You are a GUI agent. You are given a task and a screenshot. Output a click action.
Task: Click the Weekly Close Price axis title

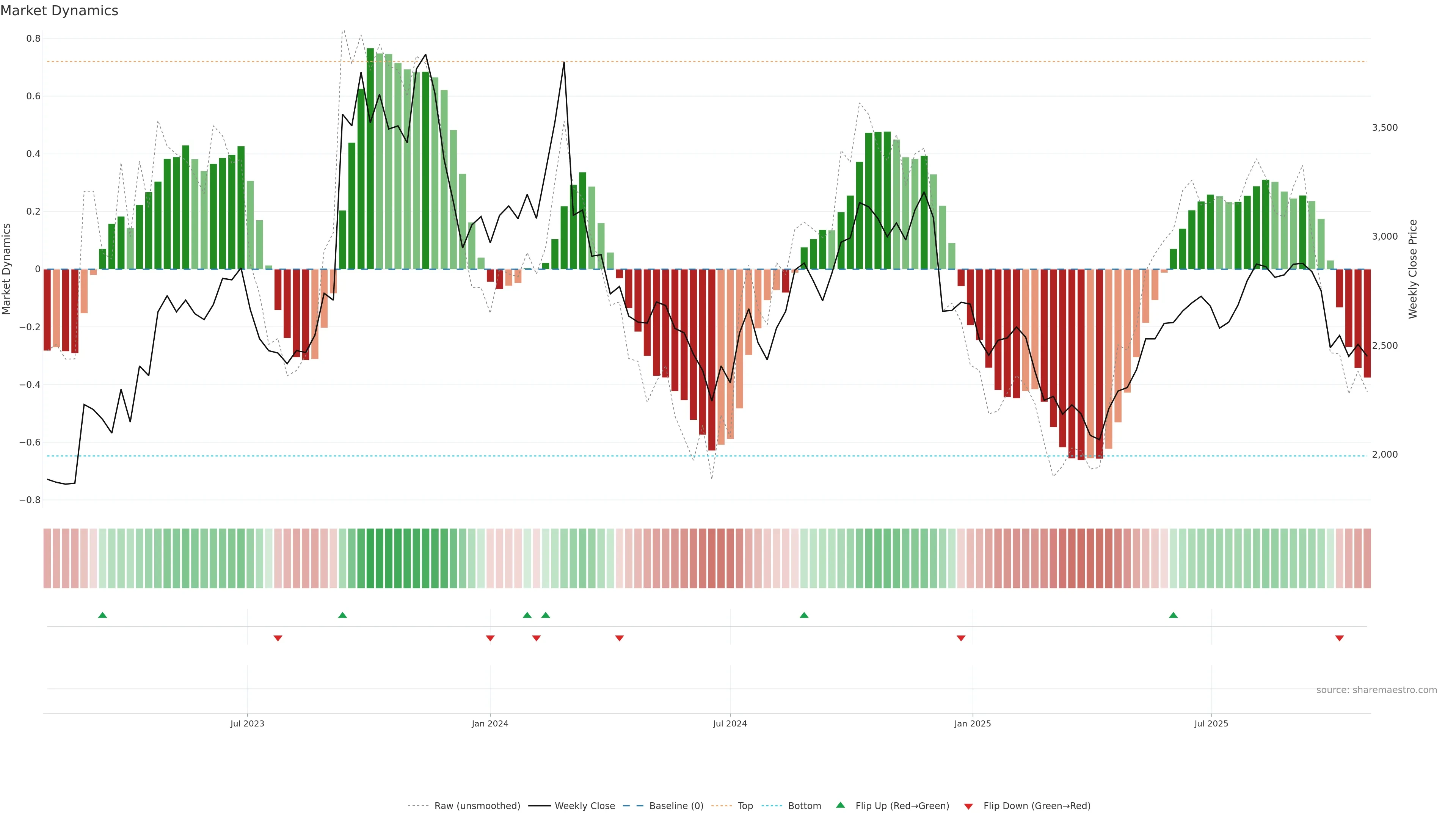[1412, 269]
